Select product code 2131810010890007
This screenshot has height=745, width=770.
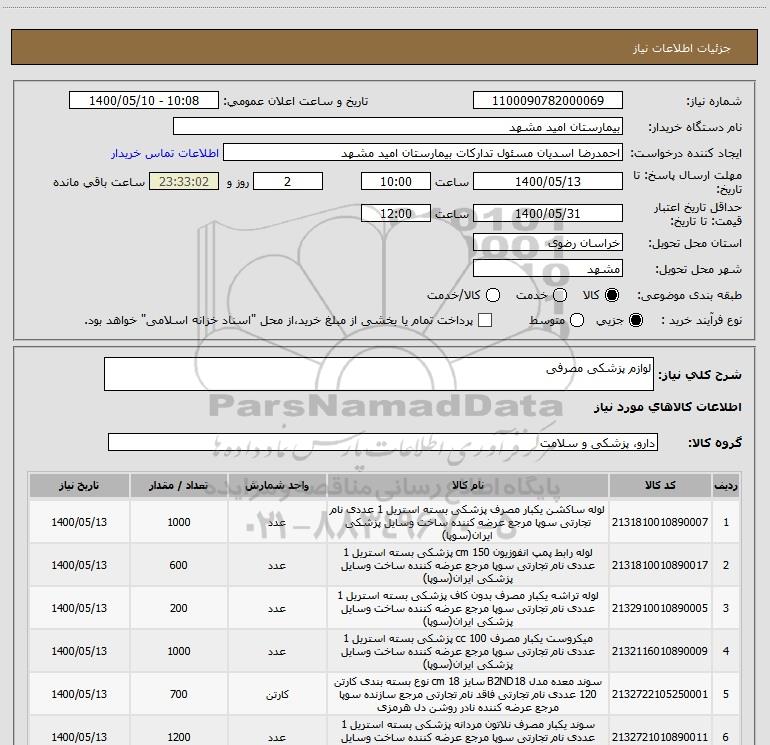(x=660, y=522)
